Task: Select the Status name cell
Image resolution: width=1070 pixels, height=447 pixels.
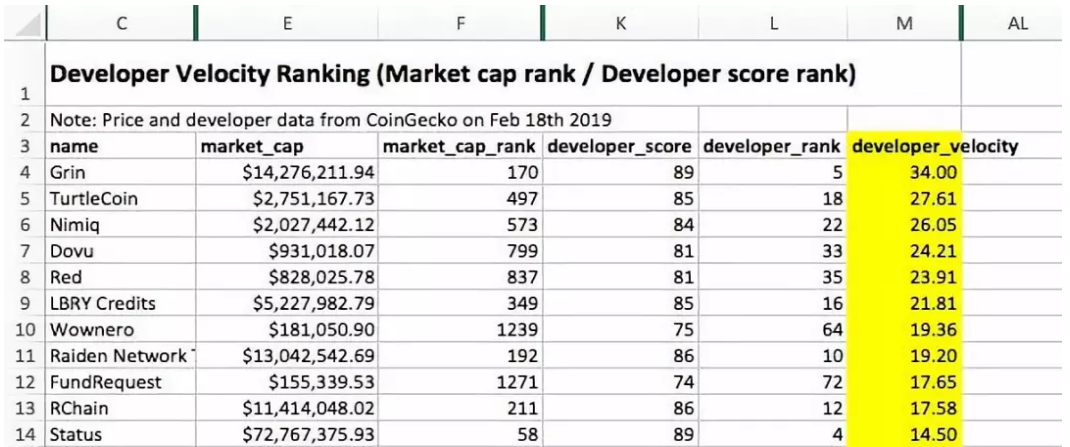Action: point(121,434)
